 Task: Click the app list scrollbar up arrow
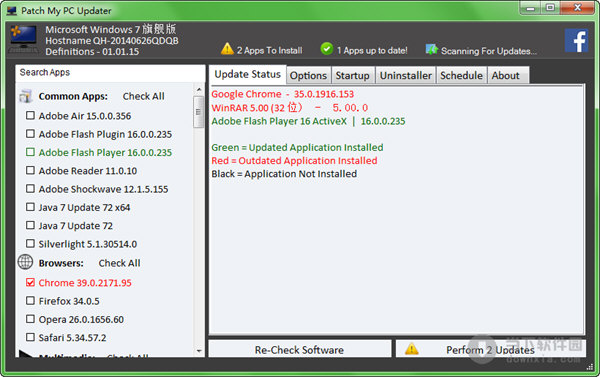tap(199, 90)
